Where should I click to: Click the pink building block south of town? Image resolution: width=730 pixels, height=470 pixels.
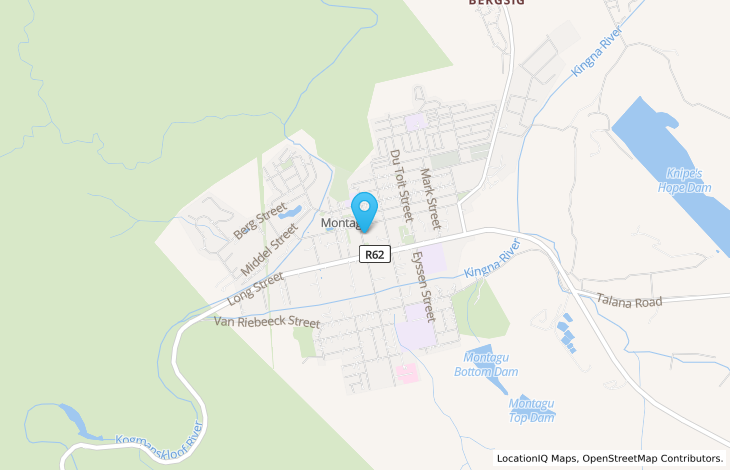(407, 374)
